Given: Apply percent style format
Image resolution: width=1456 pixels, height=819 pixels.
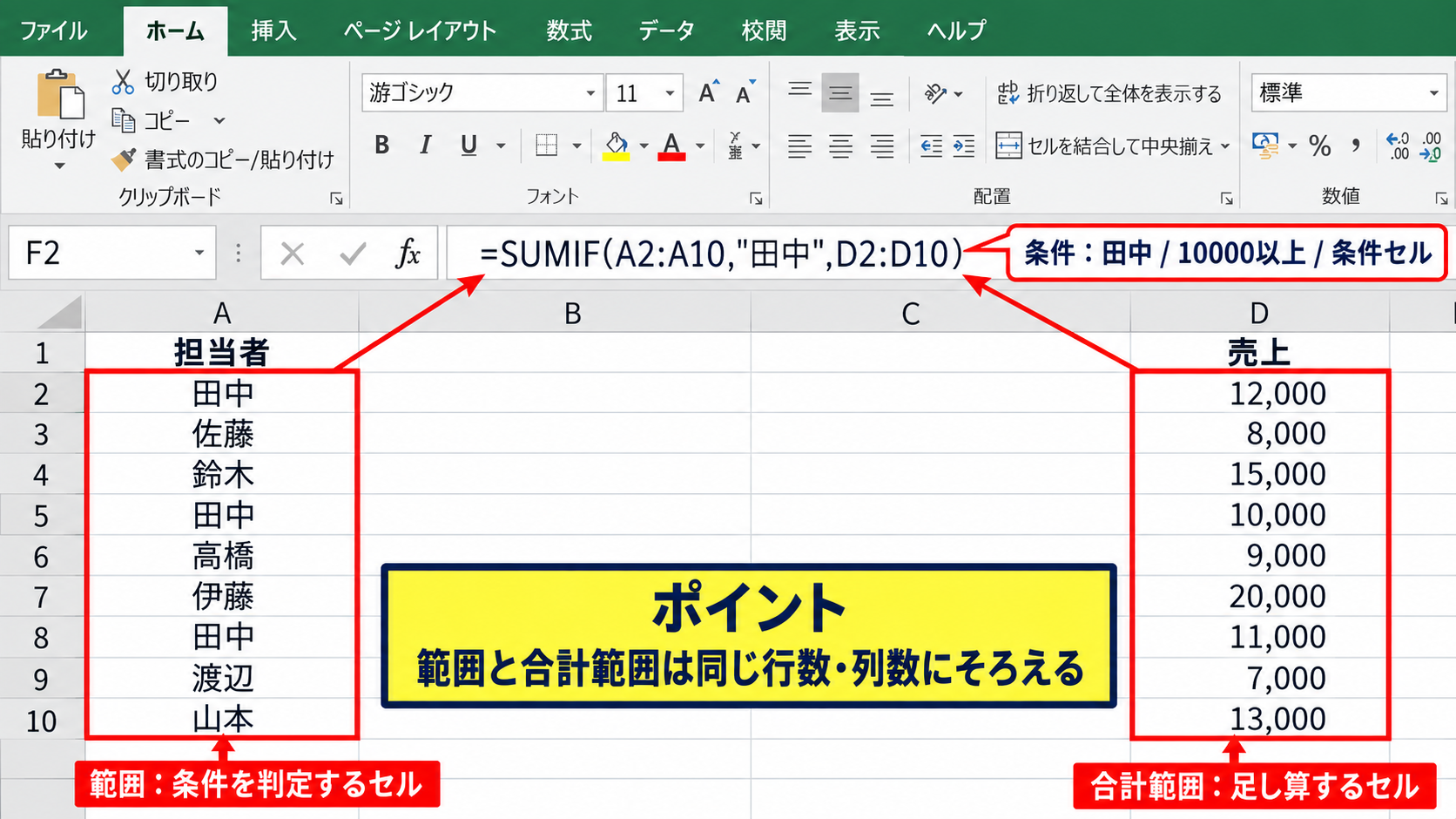Looking at the screenshot, I should point(1320,146).
